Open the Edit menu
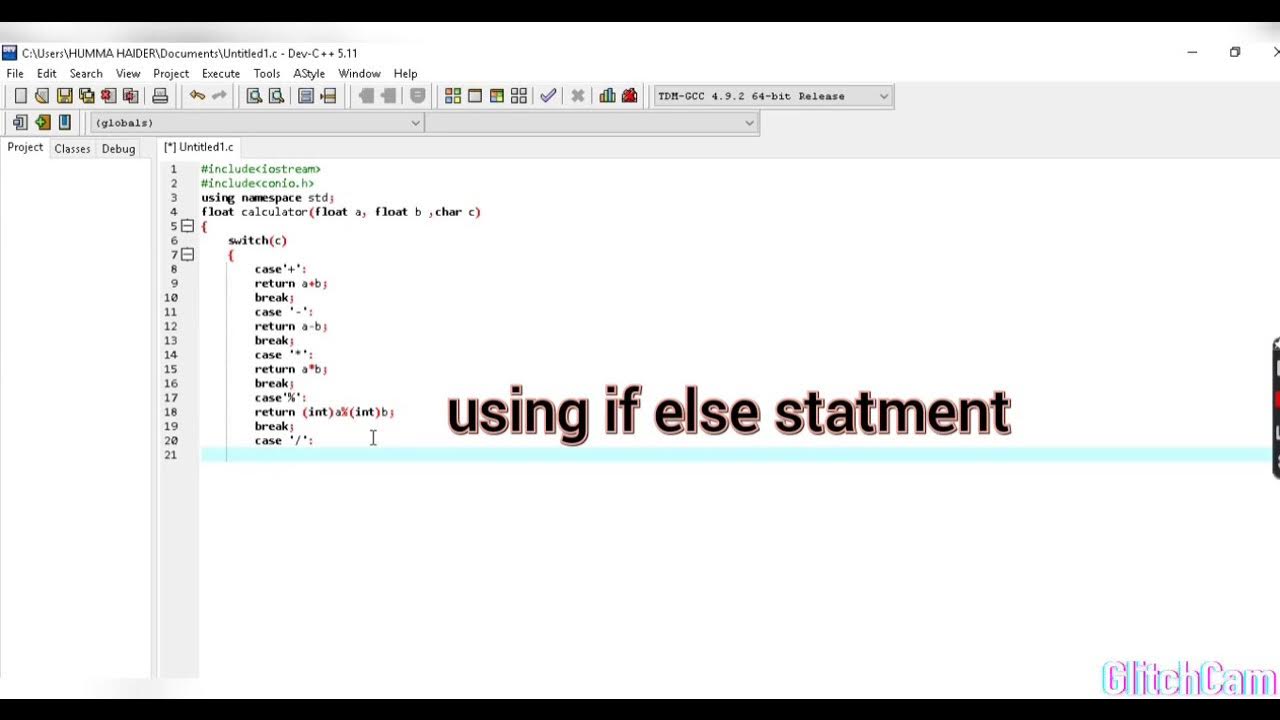This screenshot has width=1280, height=720. coord(47,74)
